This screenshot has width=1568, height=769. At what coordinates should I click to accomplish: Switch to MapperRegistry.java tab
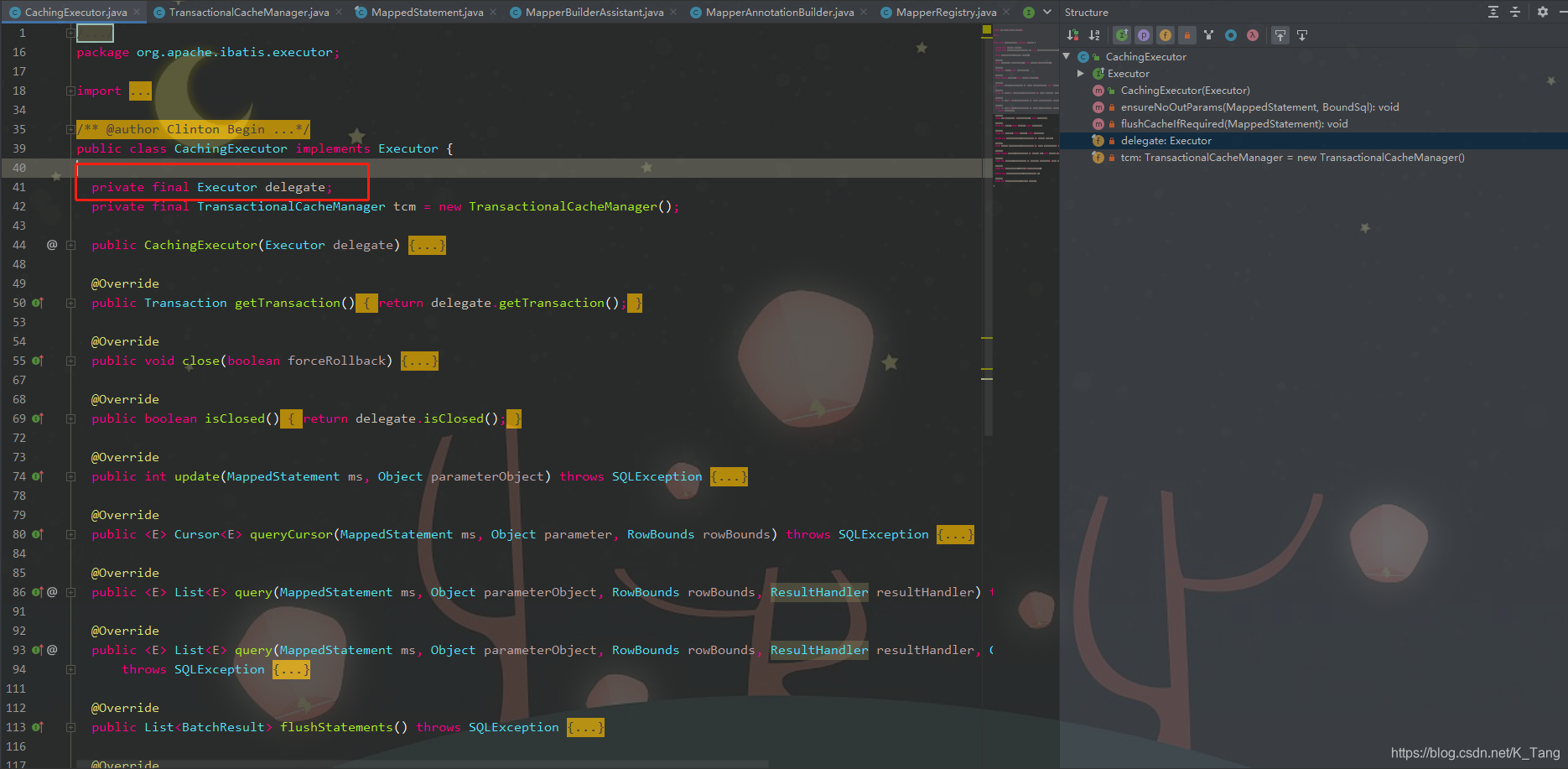click(945, 12)
